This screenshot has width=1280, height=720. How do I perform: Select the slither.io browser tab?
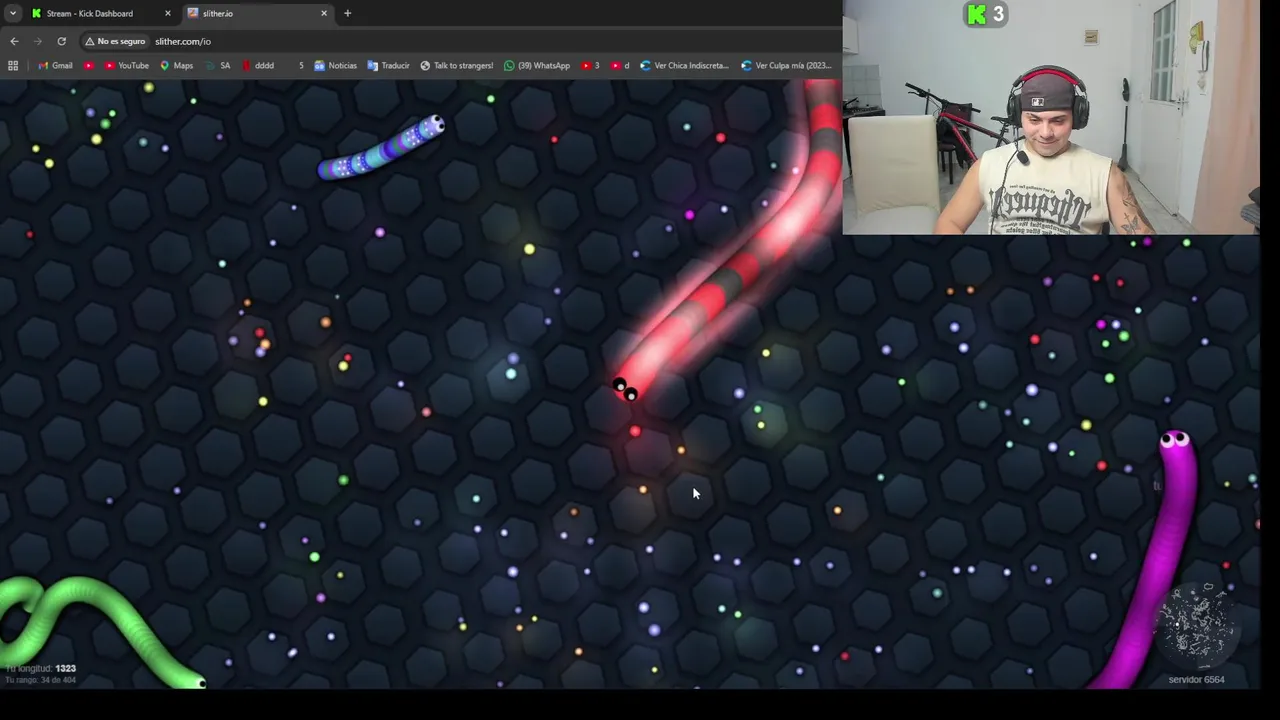(x=258, y=13)
